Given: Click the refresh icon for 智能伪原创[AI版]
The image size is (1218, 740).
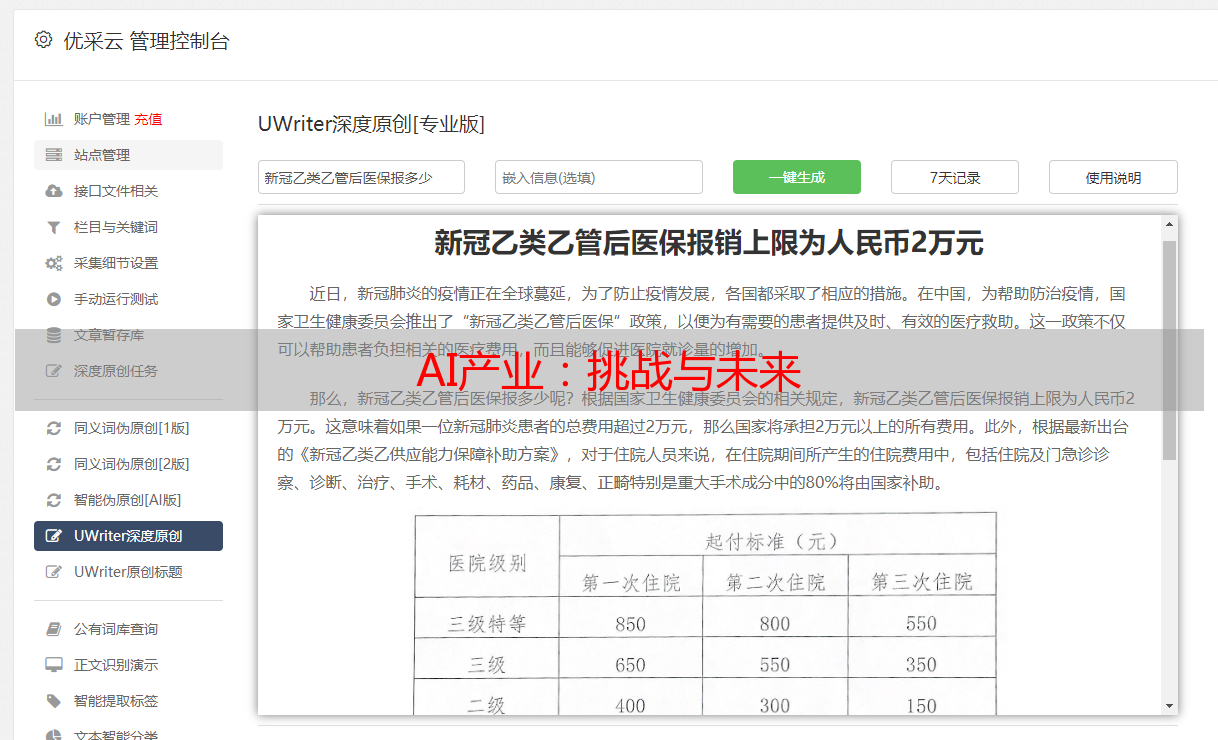Looking at the screenshot, I should pyautogui.click(x=54, y=500).
